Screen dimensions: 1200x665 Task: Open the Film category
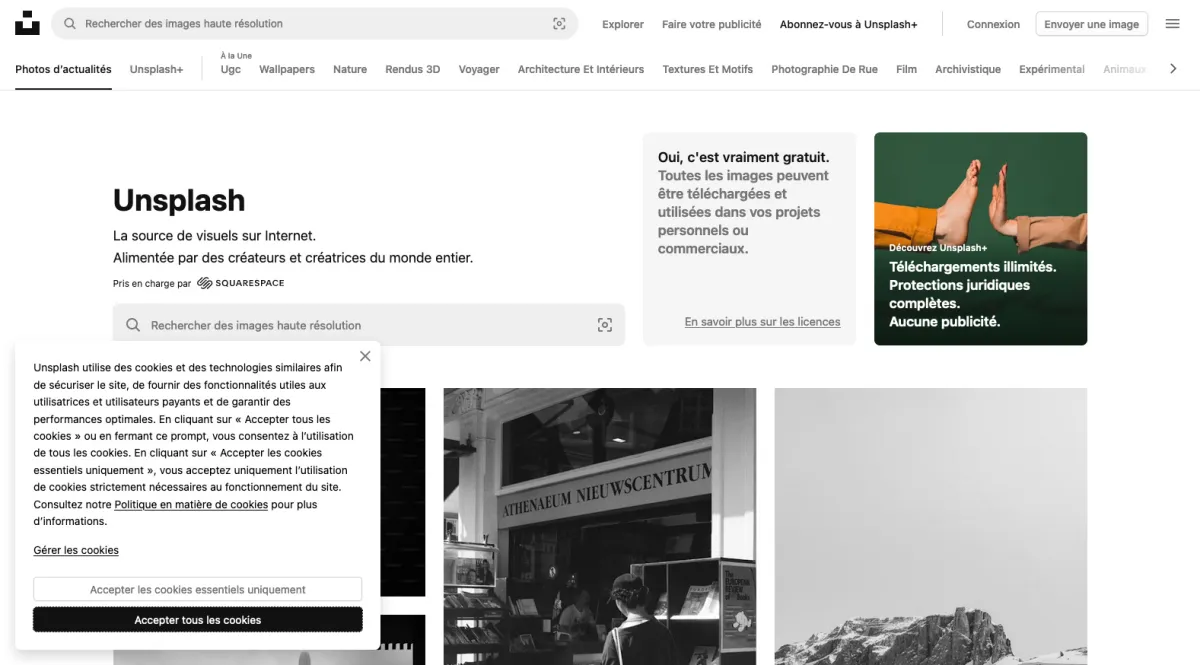tap(906, 69)
